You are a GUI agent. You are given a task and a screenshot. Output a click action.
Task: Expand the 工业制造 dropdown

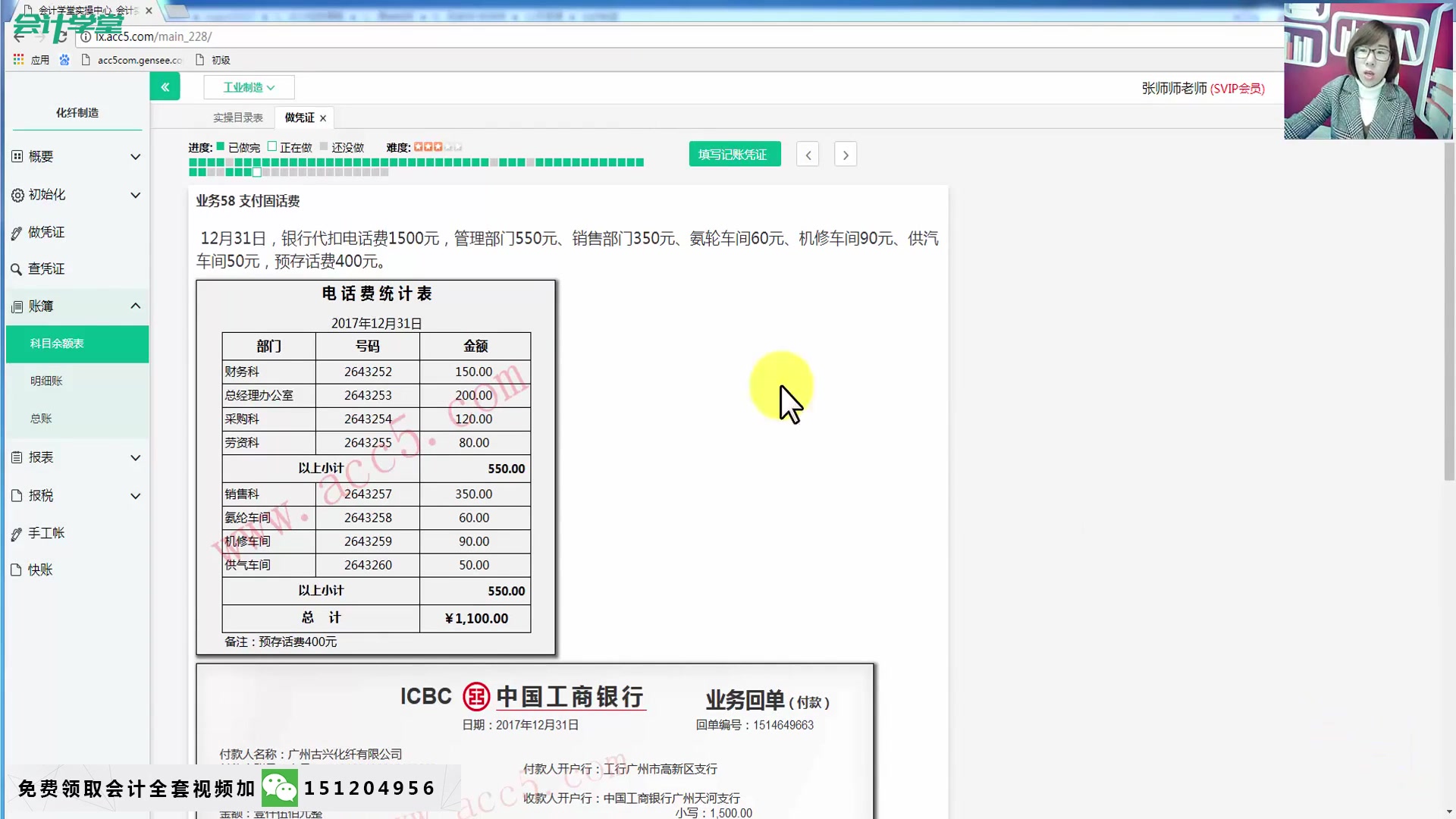(249, 87)
